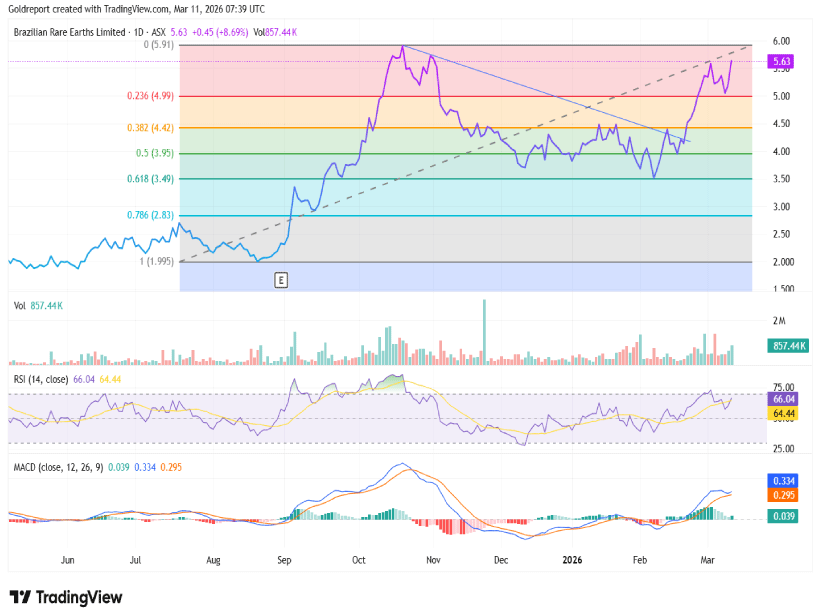Click the Brazilian Rare Earths Limited symbol title

(x=68, y=32)
